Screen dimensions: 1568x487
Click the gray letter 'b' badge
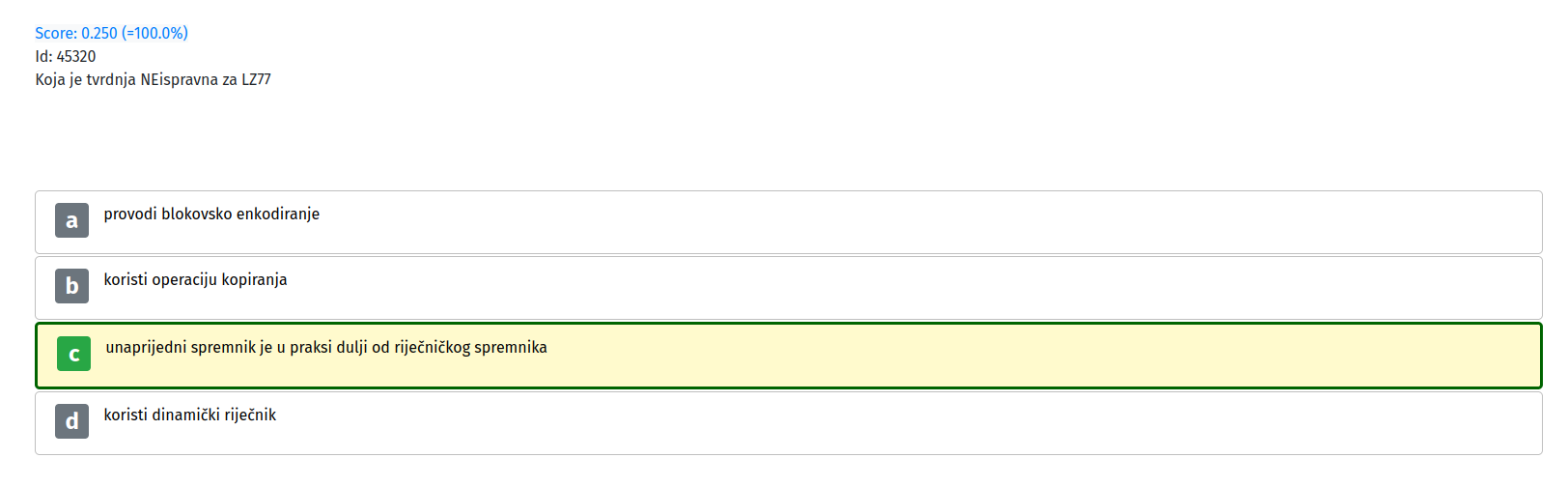point(71,286)
